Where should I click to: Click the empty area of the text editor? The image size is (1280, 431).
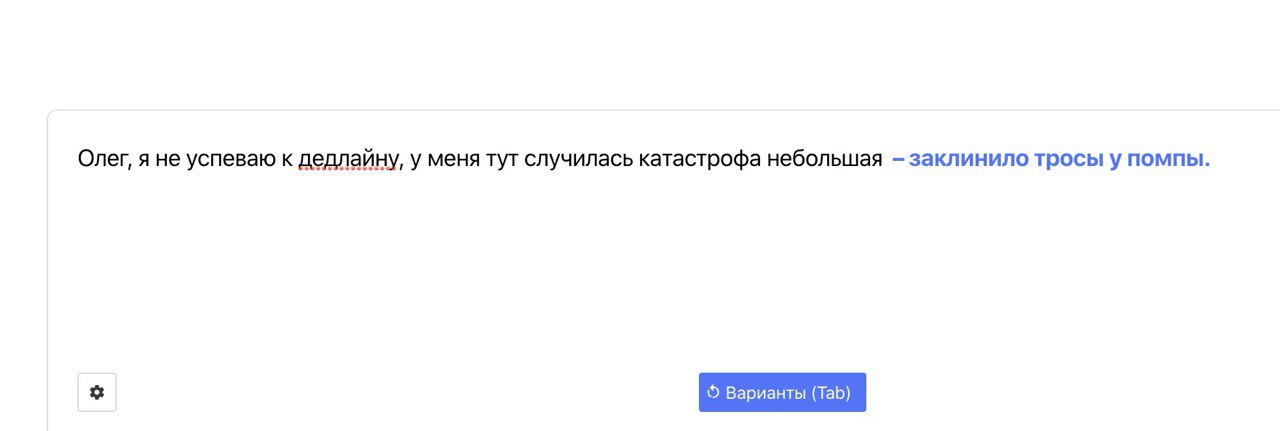[660, 270]
